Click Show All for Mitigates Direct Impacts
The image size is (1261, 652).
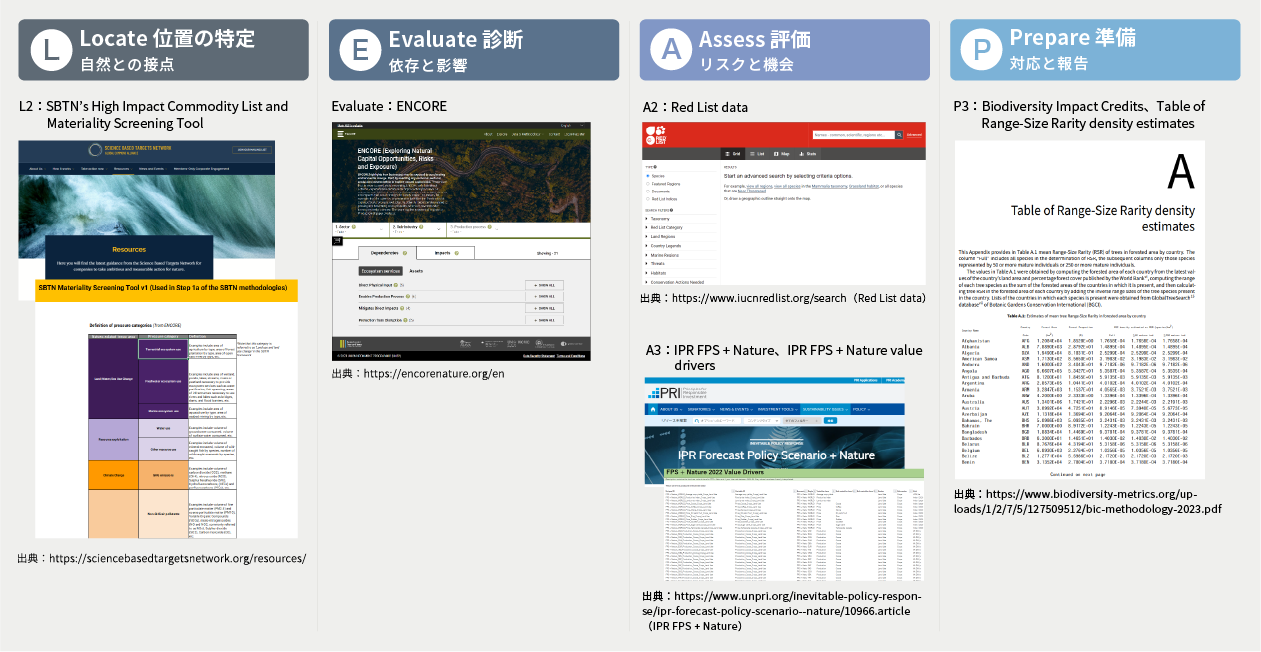coord(544,308)
